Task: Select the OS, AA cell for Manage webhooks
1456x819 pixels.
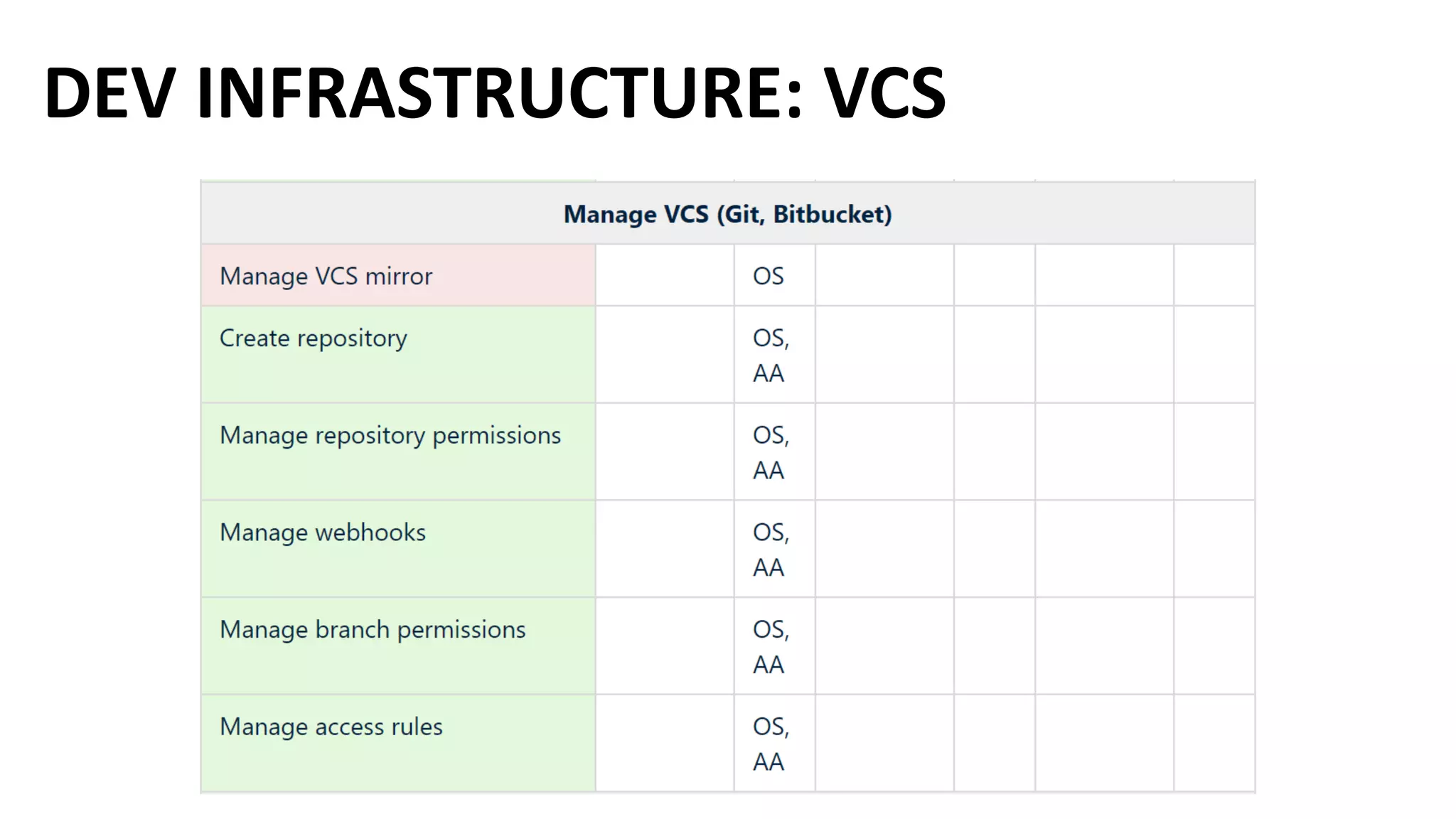Action: (x=771, y=550)
